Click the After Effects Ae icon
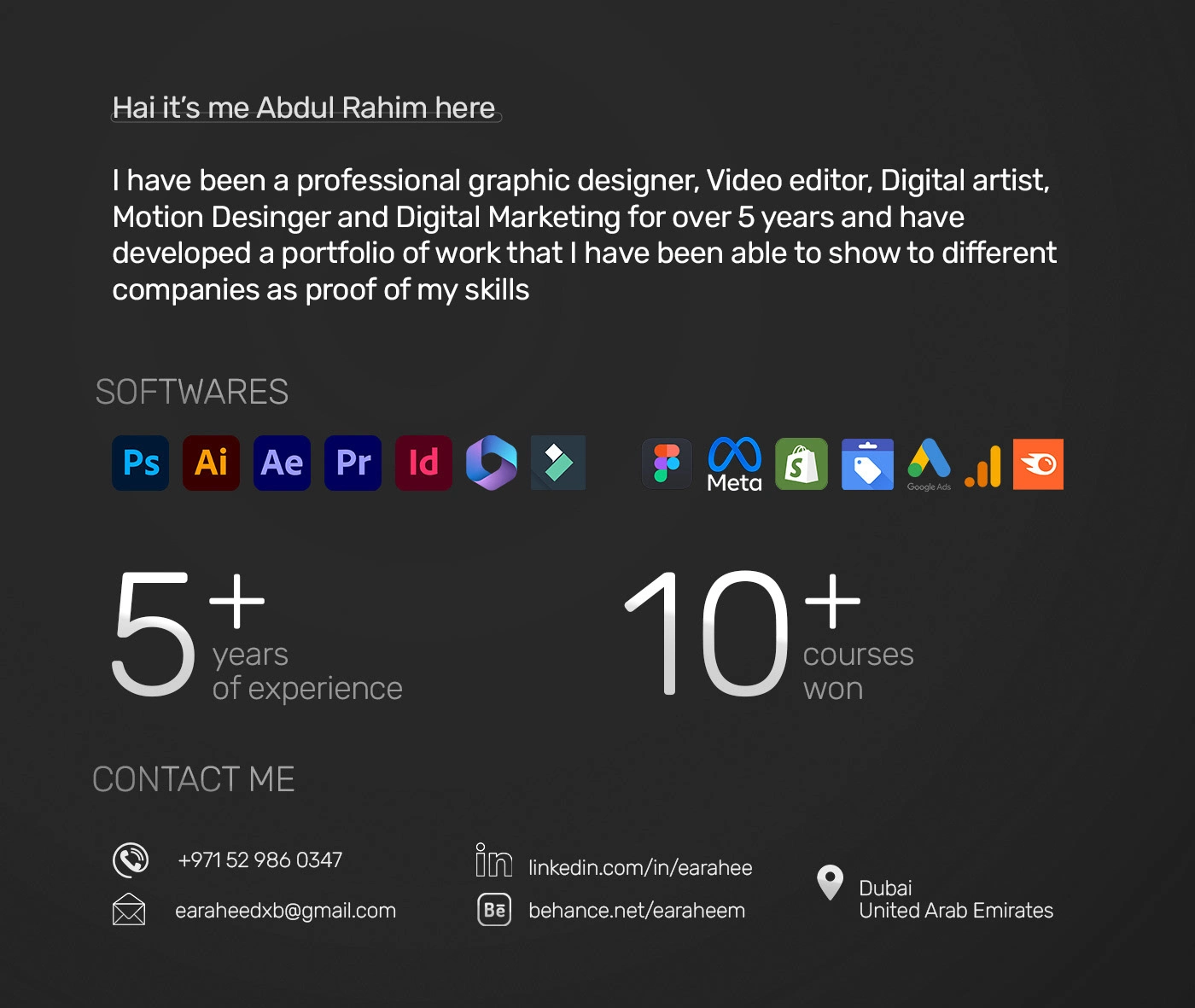Image resolution: width=1195 pixels, height=1008 pixels. click(x=282, y=463)
